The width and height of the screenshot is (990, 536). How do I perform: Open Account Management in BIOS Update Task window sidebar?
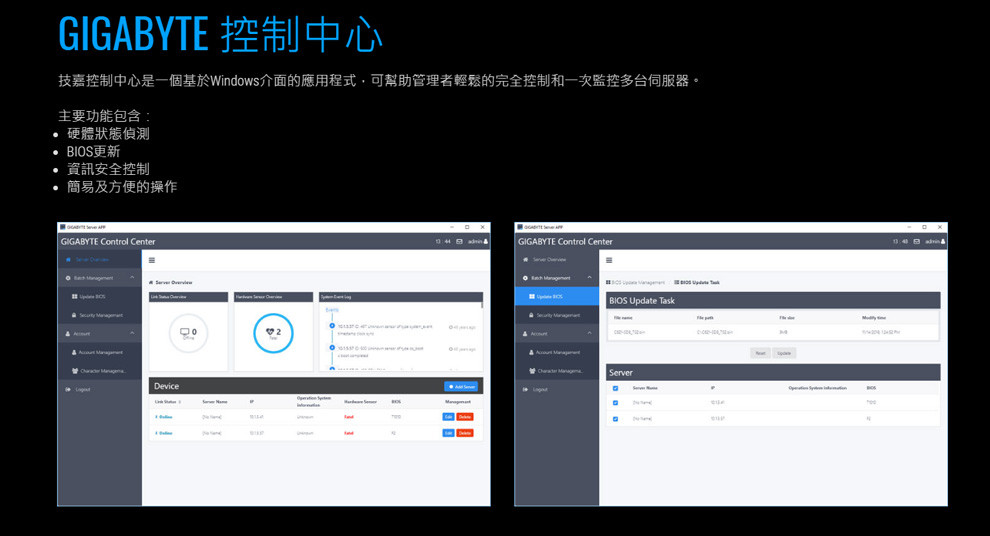click(x=557, y=352)
